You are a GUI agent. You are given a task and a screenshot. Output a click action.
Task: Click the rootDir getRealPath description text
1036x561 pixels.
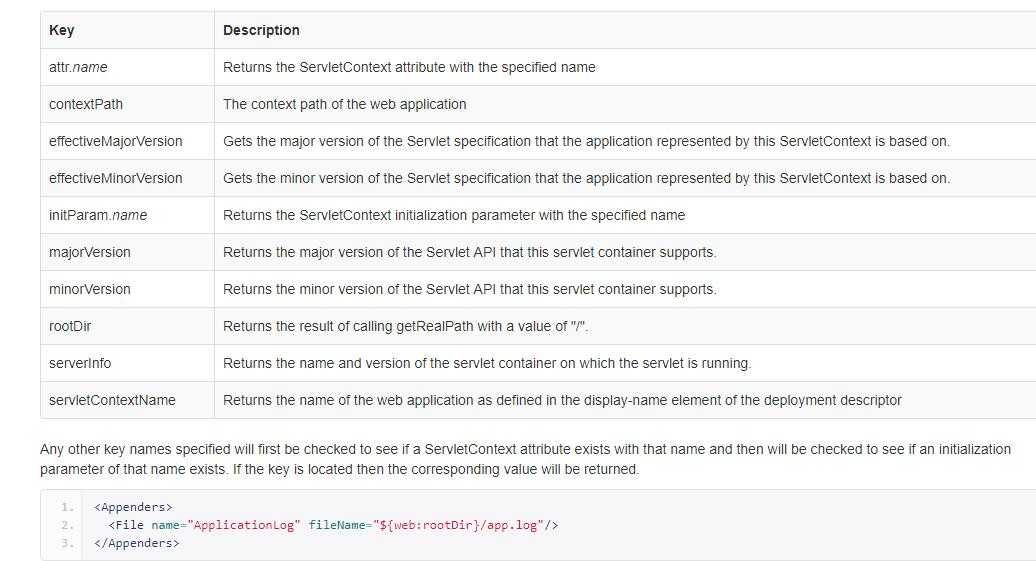(x=406, y=326)
